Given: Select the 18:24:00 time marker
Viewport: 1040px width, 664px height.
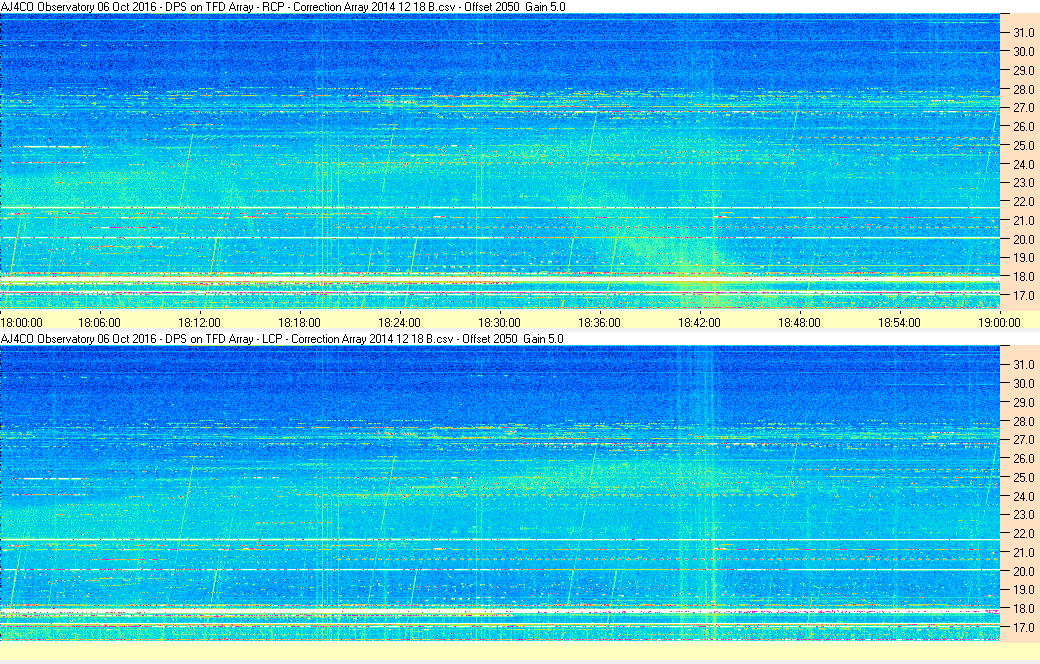Looking at the screenshot, I should [400, 322].
